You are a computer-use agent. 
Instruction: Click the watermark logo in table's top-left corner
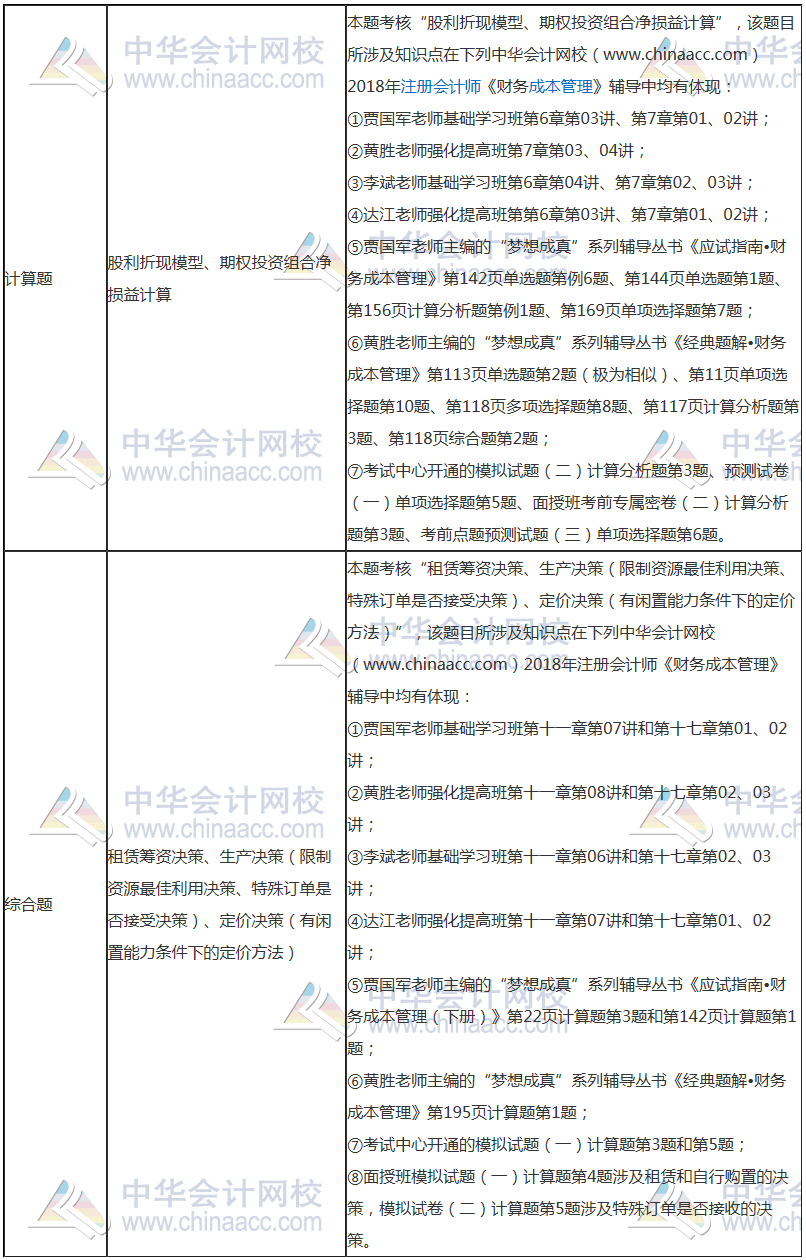pos(70,67)
